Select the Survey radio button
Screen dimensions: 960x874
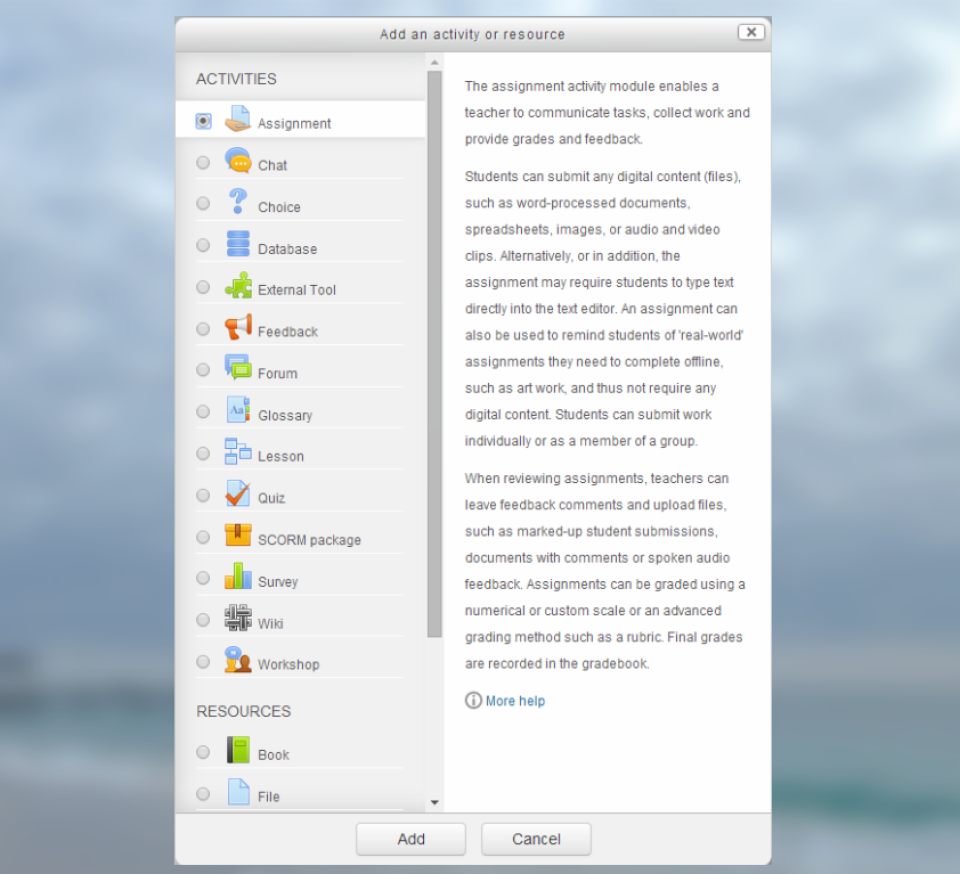pos(203,578)
